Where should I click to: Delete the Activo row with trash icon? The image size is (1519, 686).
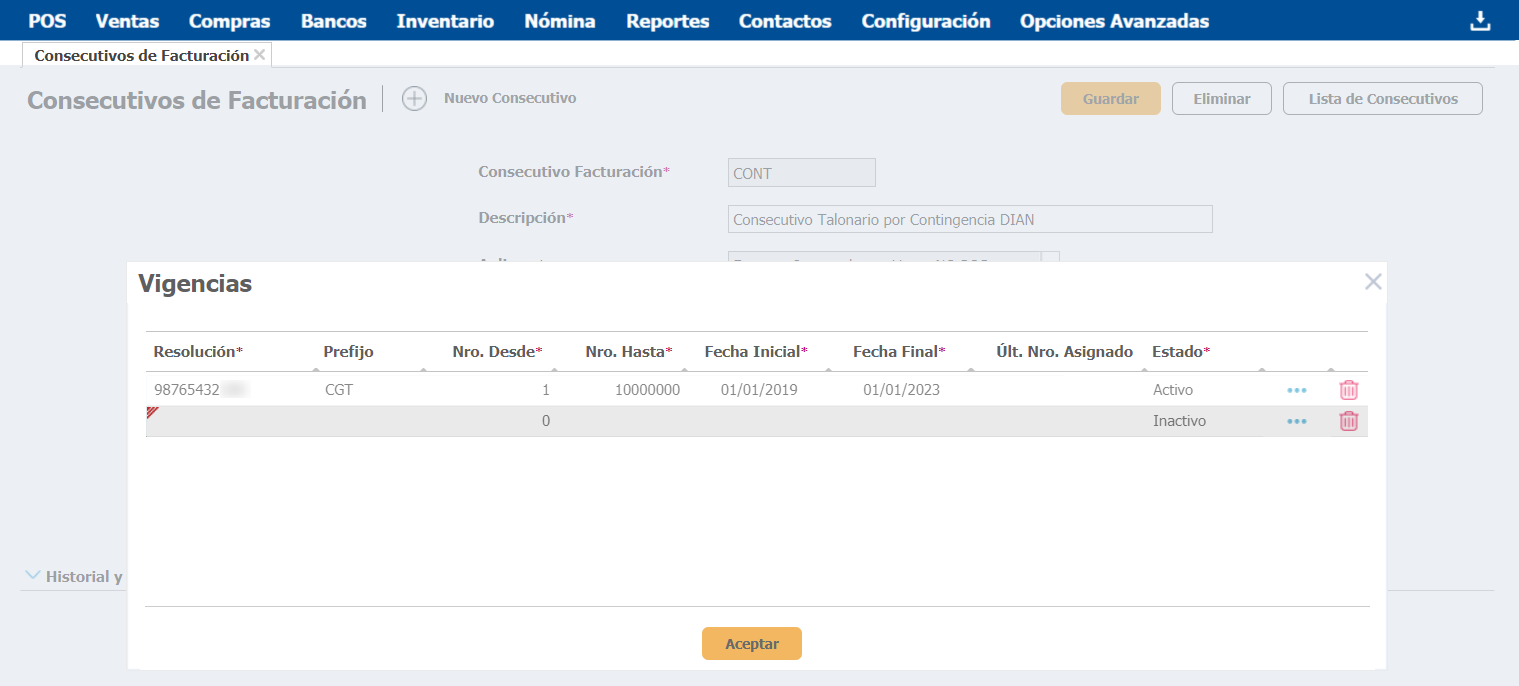pyautogui.click(x=1348, y=390)
